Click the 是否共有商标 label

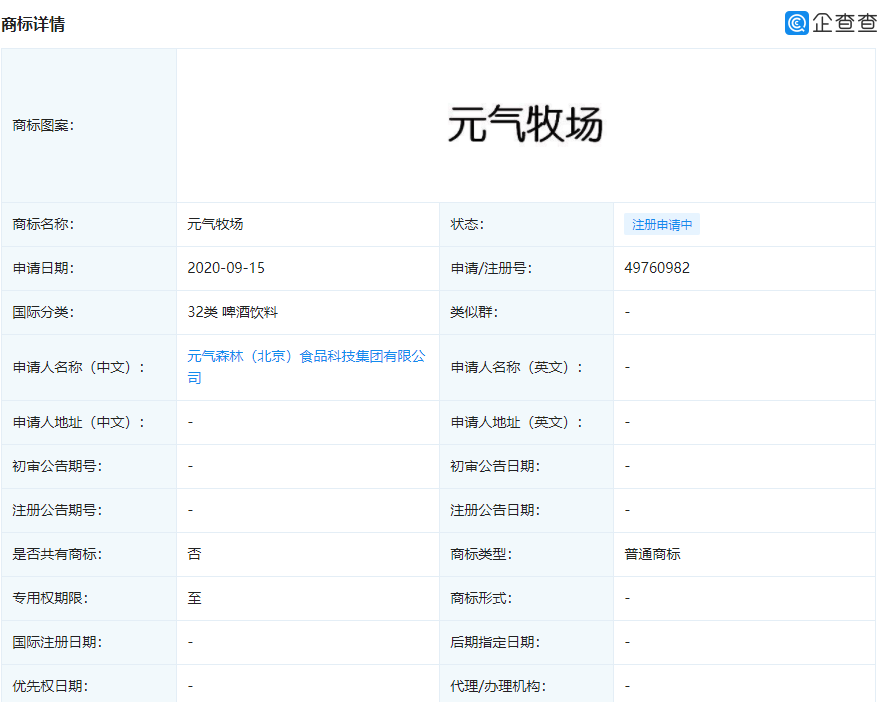click(57, 554)
